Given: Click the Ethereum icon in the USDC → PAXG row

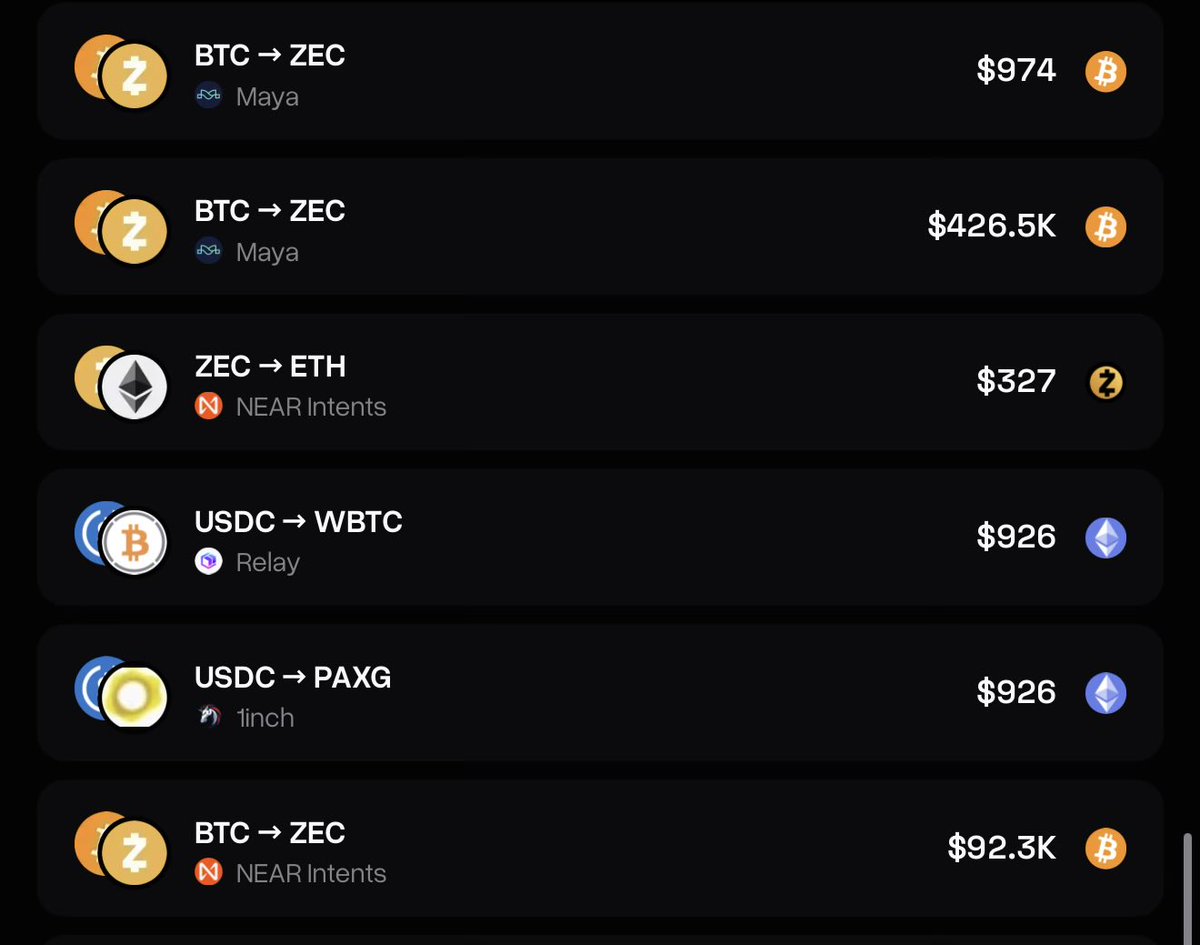Looking at the screenshot, I should tap(1105, 693).
